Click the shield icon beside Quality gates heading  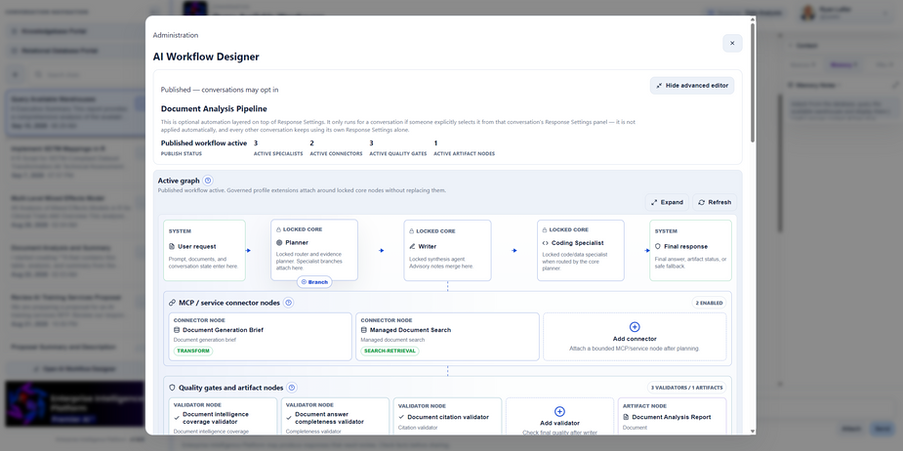point(172,388)
